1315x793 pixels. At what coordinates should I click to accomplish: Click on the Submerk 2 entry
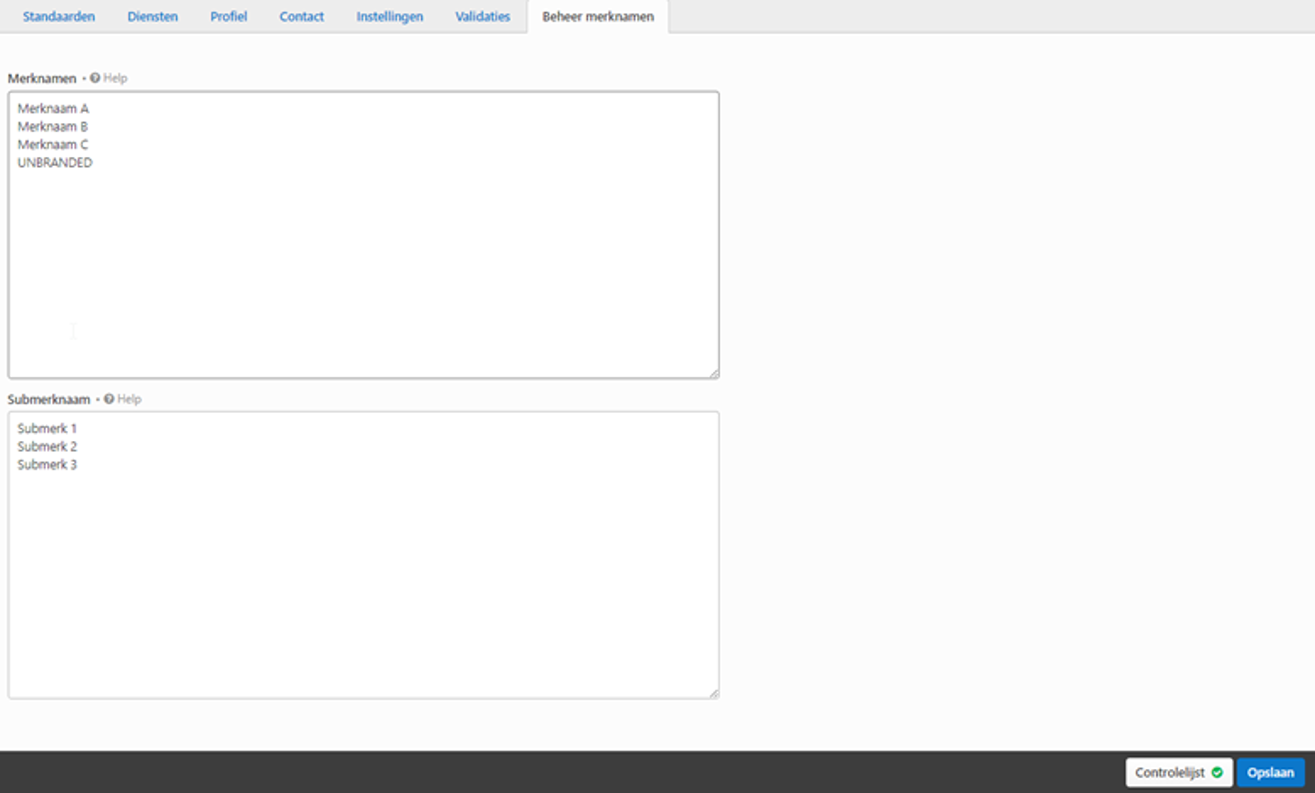[46, 446]
